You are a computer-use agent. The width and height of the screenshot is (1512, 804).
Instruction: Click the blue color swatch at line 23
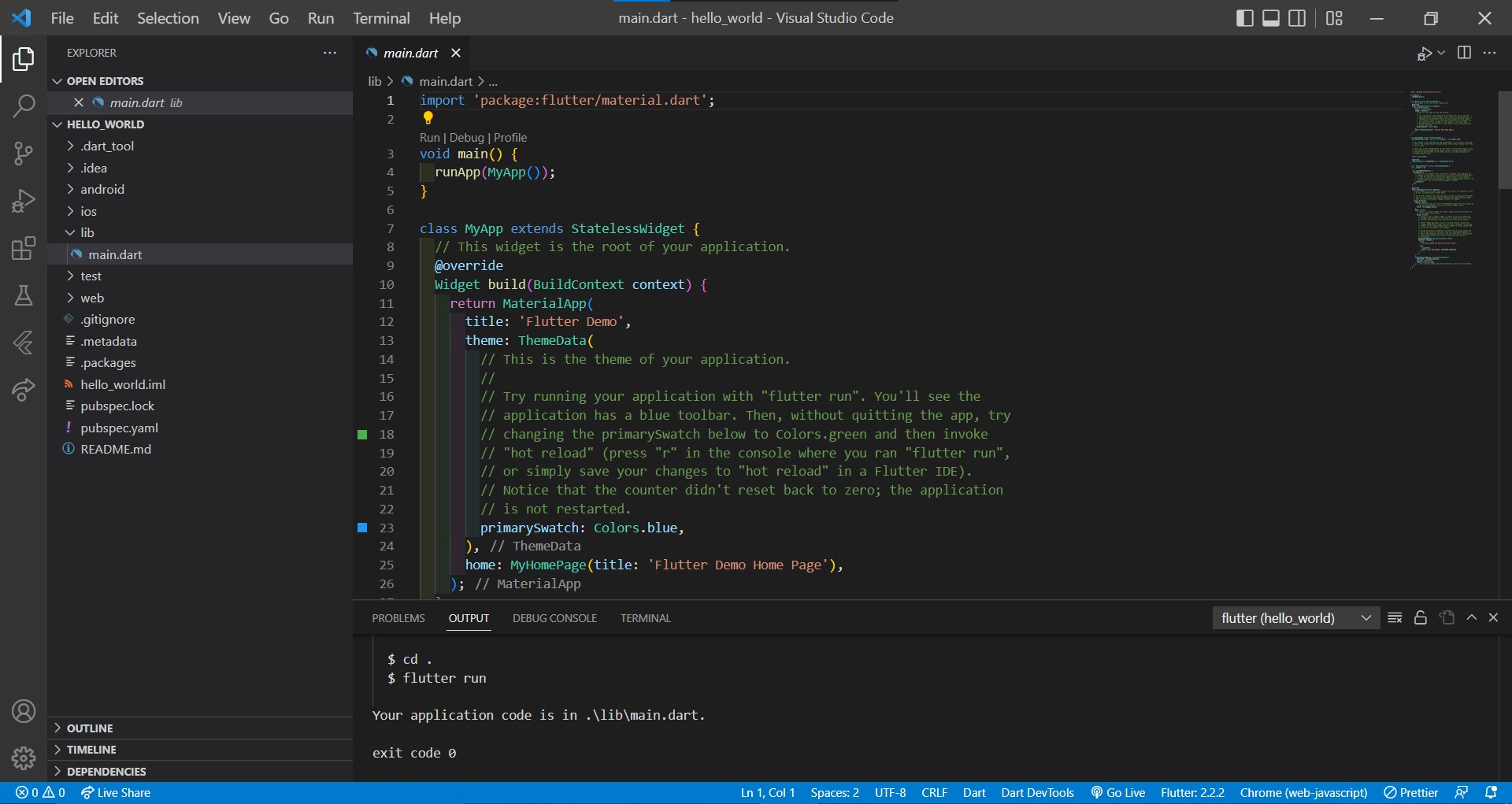tap(362, 528)
